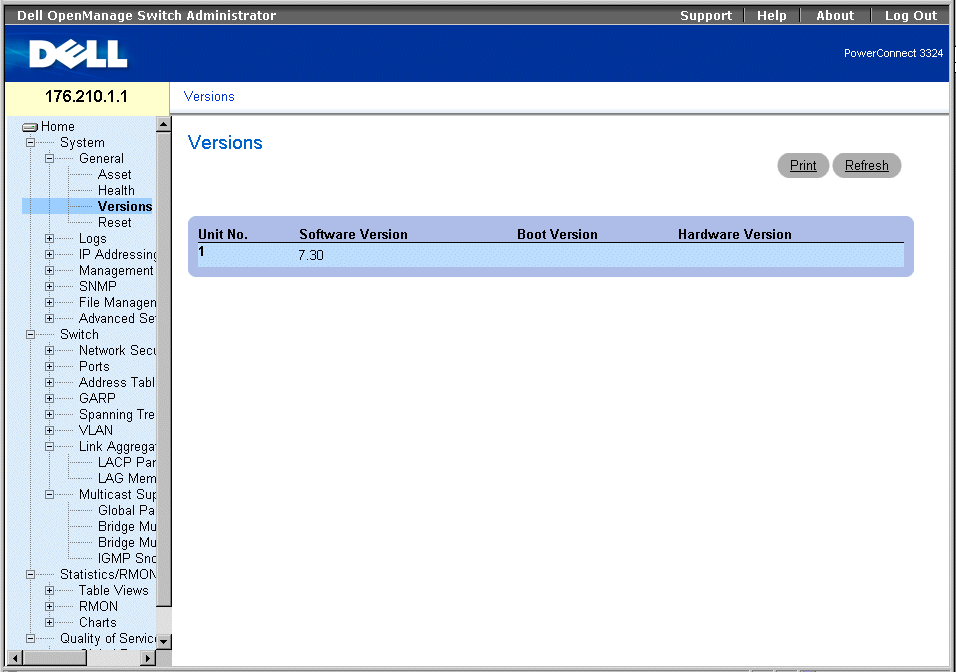Click the tree scroll up arrow
This screenshot has width=956, height=672.
pyautogui.click(x=163, y=124)
